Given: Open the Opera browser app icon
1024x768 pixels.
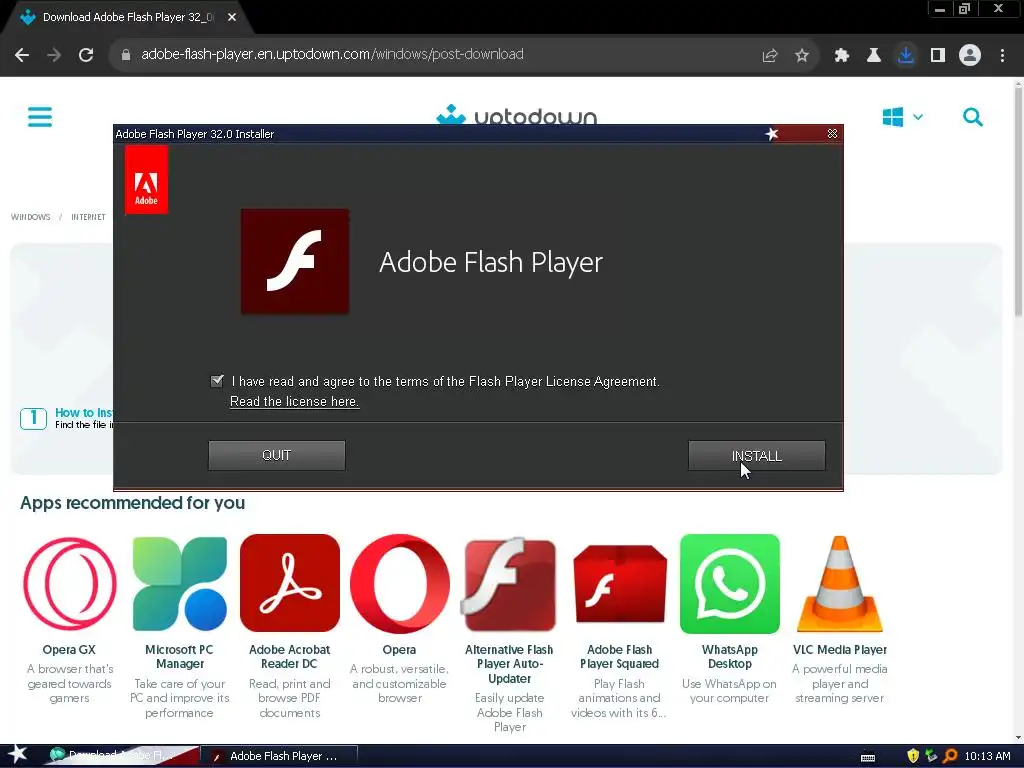Looking at the screenshot, I should click(400, 583).
